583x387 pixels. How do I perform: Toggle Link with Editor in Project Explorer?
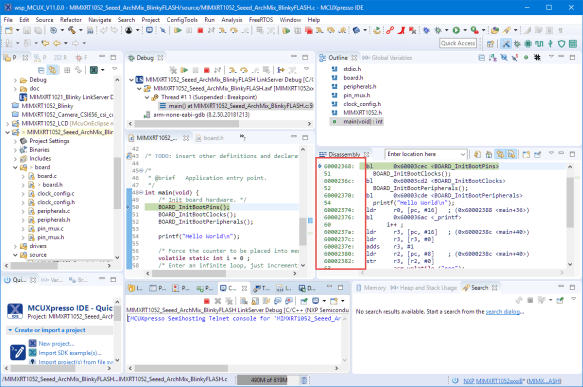(x=52, y=70)
